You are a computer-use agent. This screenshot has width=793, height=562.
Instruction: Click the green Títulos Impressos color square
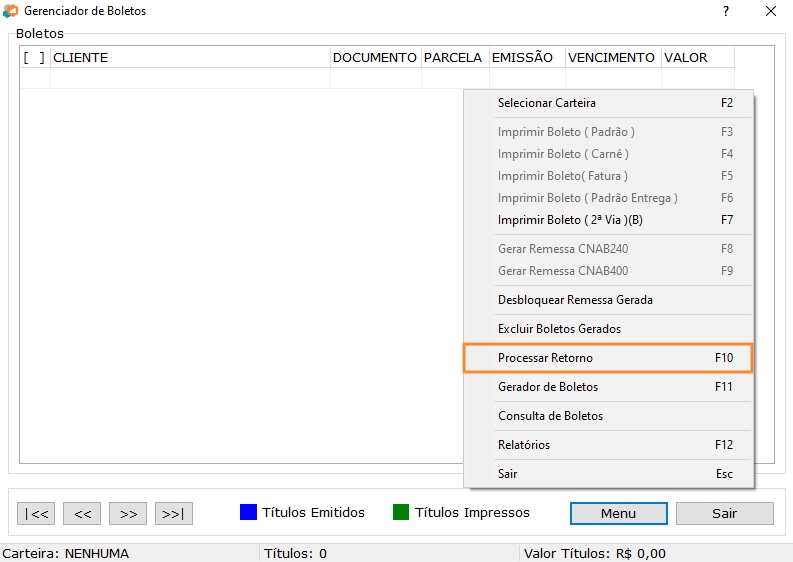click(401, 513)
